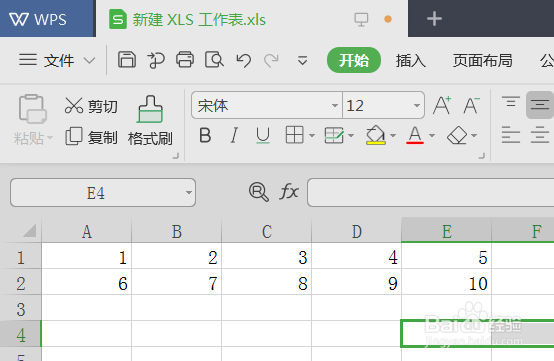Viewport: 554px width, 361px height.
Task: Click the 粘贴 paste icon
Action: pyautogui.click(x=33, y=109)
